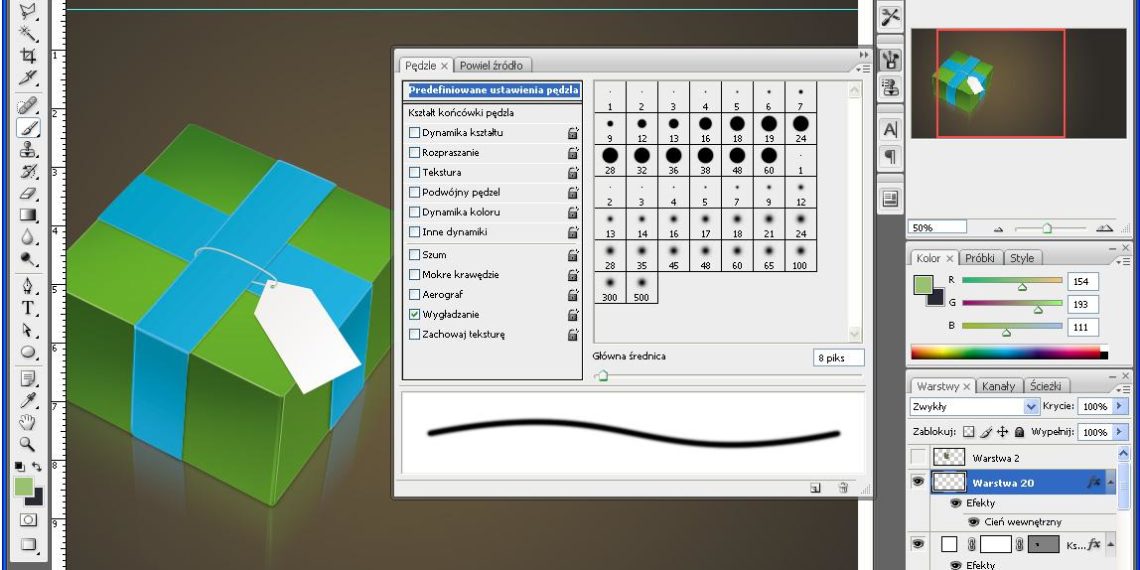The width and height of the screenshot is (1140, 570).
Task: Switch to the Powiel źródło tab
Action: click(490, 65)
